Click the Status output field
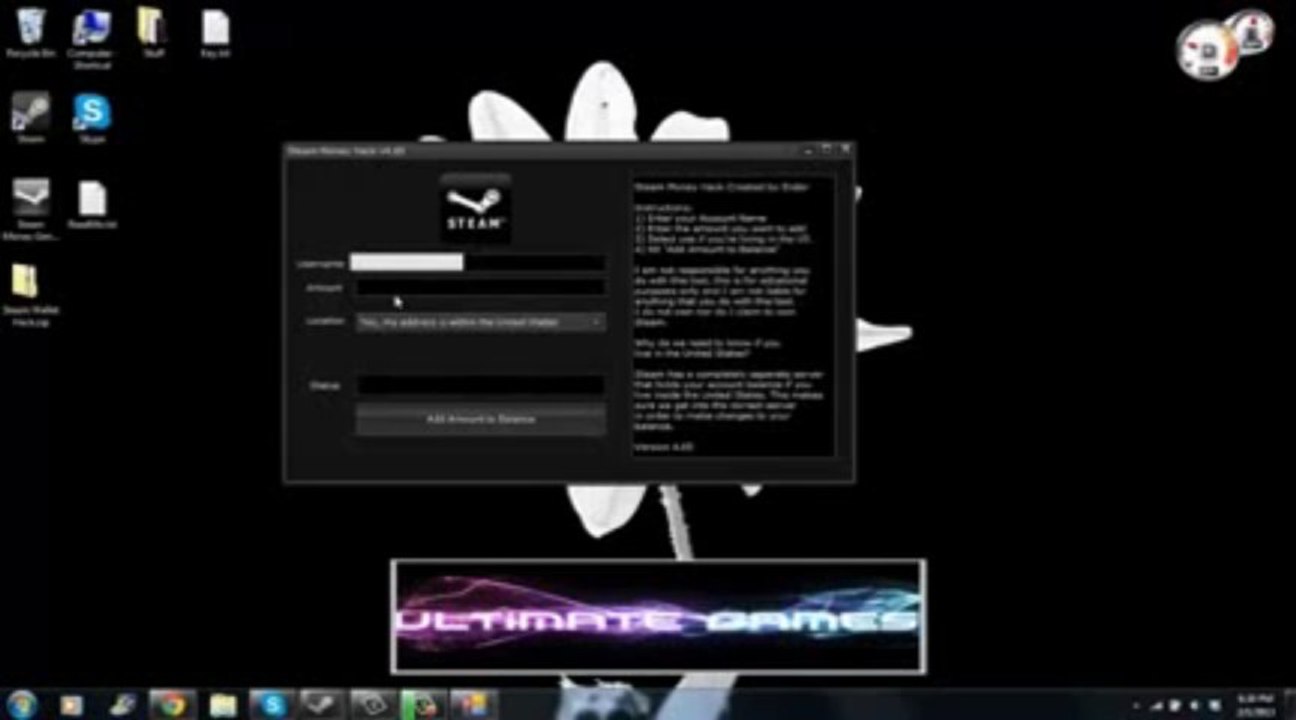This screenshot has width=1296, height=720. (481, 385)
